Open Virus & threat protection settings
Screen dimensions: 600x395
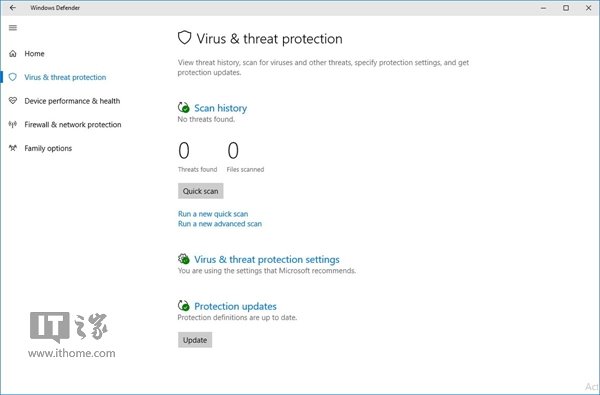tap(267, 260)
